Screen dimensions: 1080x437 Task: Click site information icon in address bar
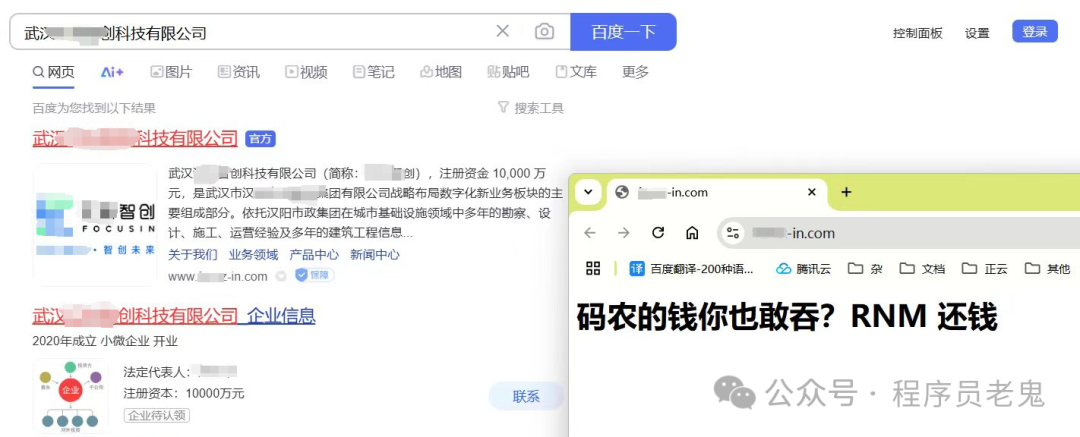point(733,233)
